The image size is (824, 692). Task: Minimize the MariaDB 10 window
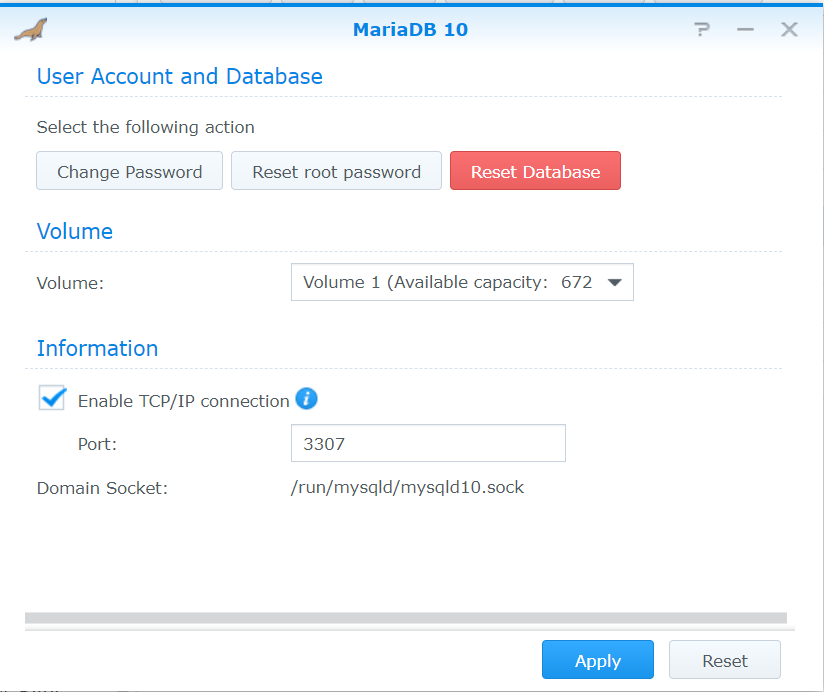pyautogui.click(x=745, y=30)
